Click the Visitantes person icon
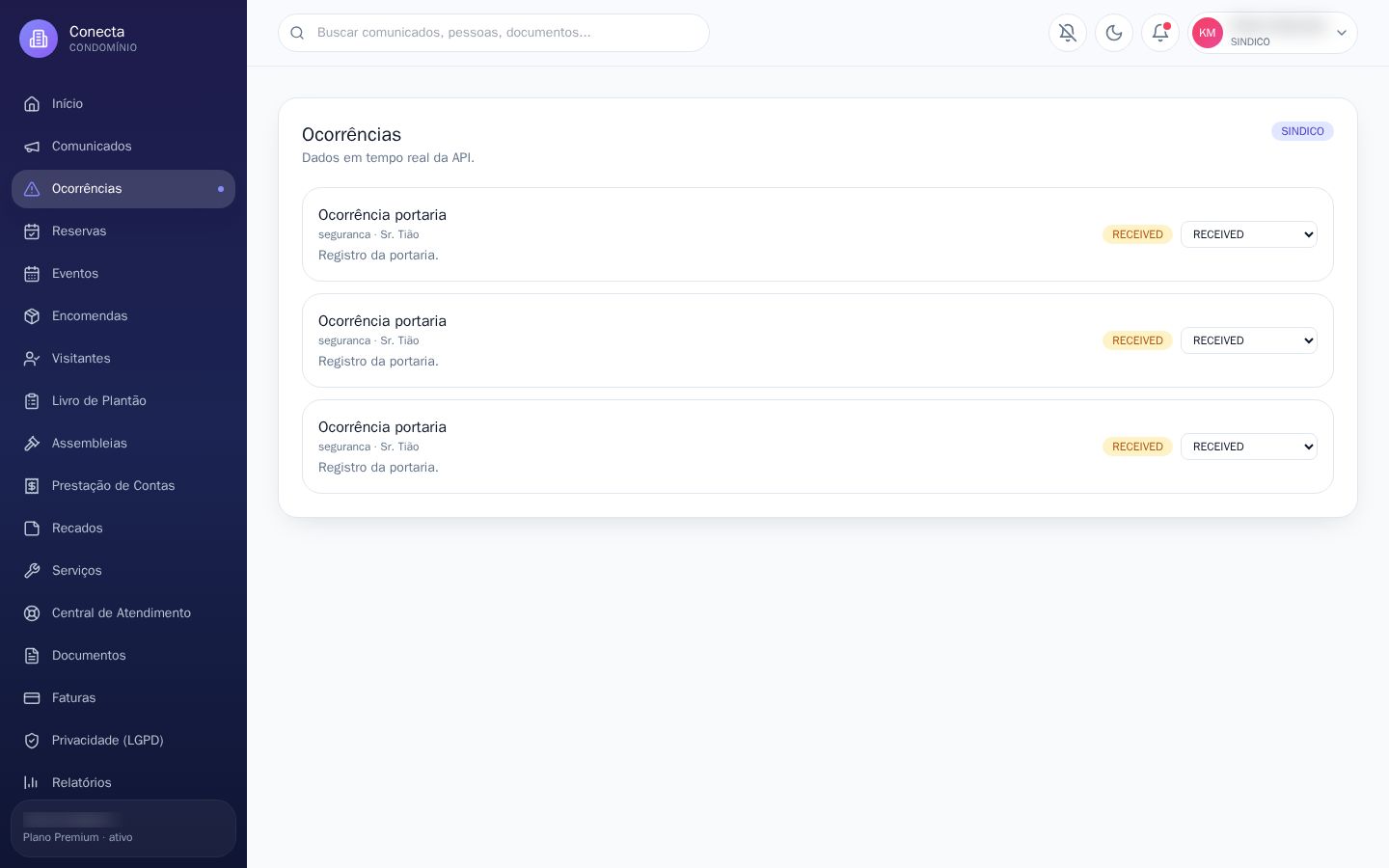The width and height of the screenshot is (1389, 868). 32,359
